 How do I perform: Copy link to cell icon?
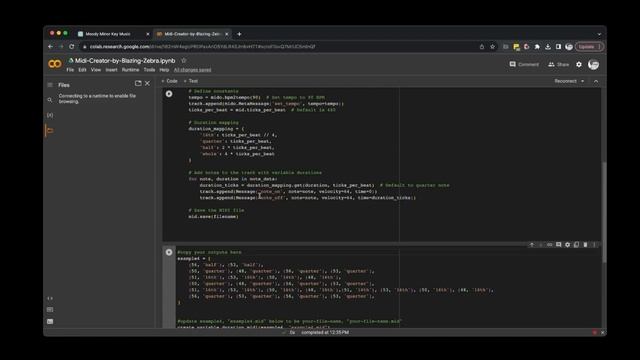[x=549, y=245]
